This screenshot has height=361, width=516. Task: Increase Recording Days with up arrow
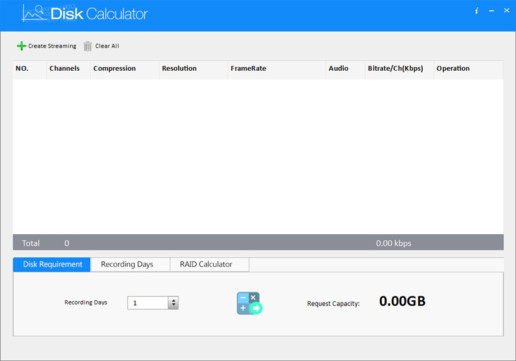(173, 300)
